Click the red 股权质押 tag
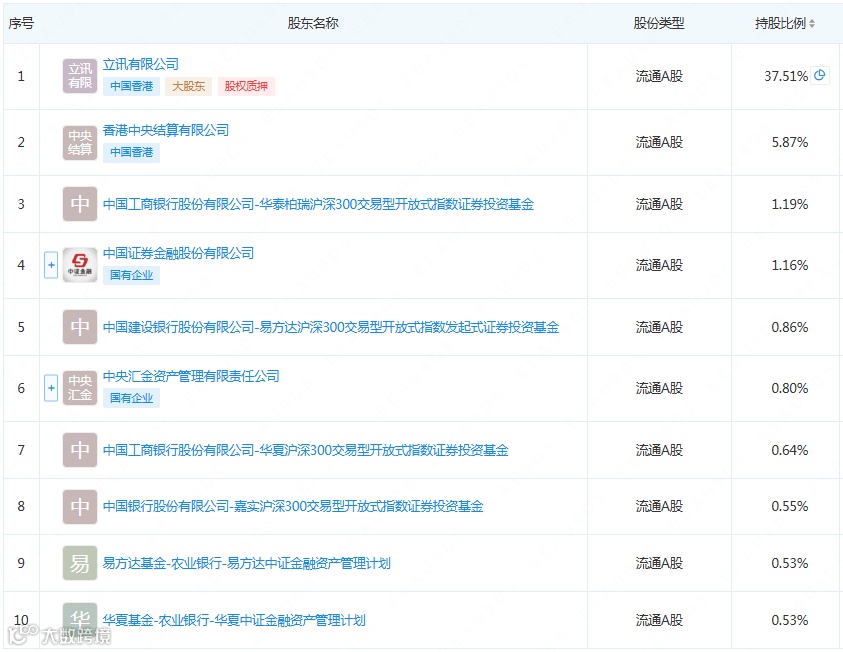The image size is (843, 652). 246,86
